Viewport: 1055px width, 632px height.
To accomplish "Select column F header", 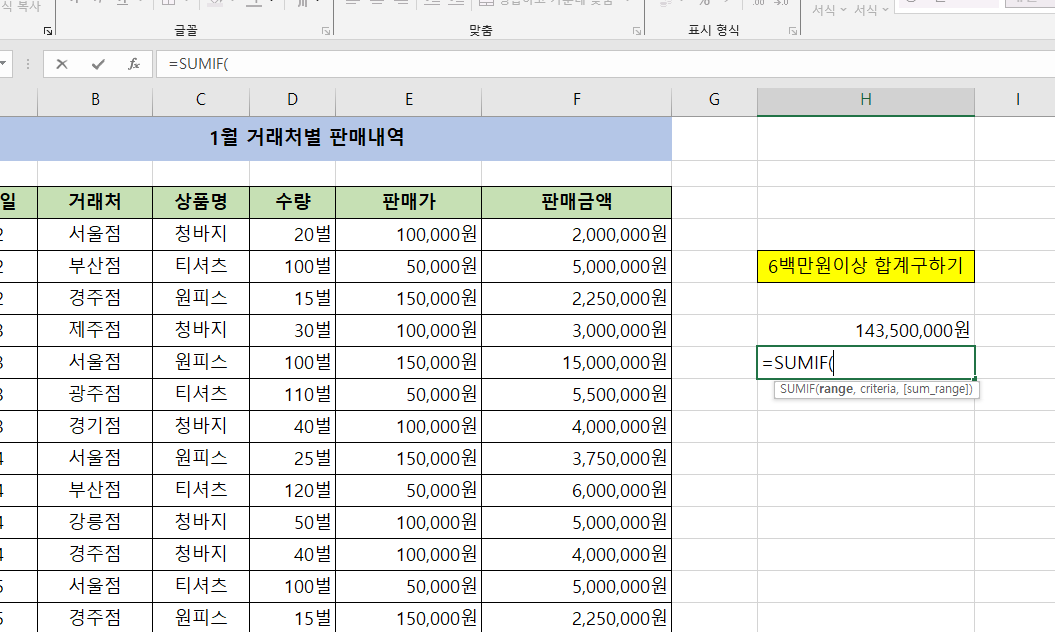I will click(577, 100).
